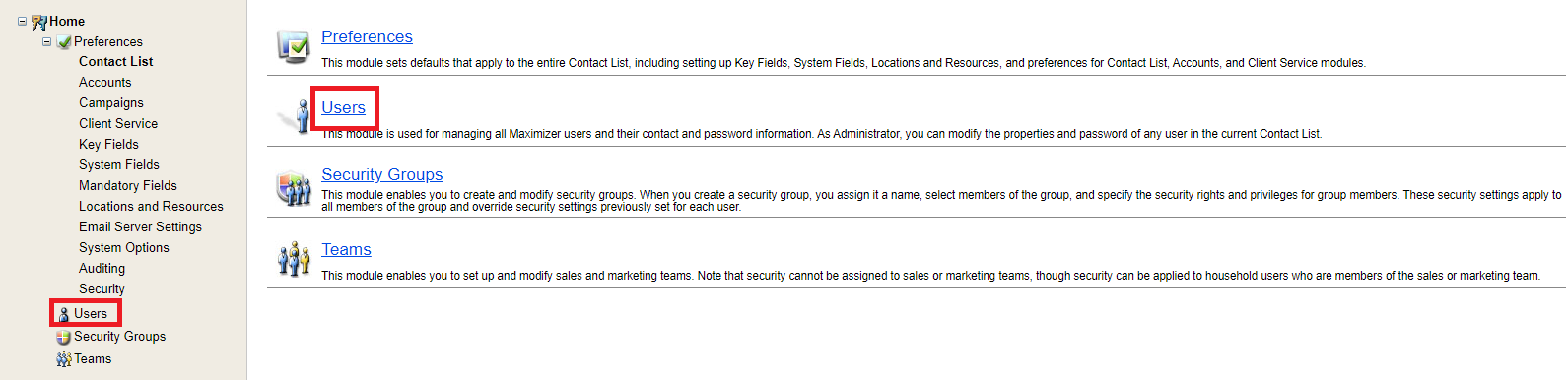
Task: Collapse the Preferences tree node
Action: (x=46, y=41)
